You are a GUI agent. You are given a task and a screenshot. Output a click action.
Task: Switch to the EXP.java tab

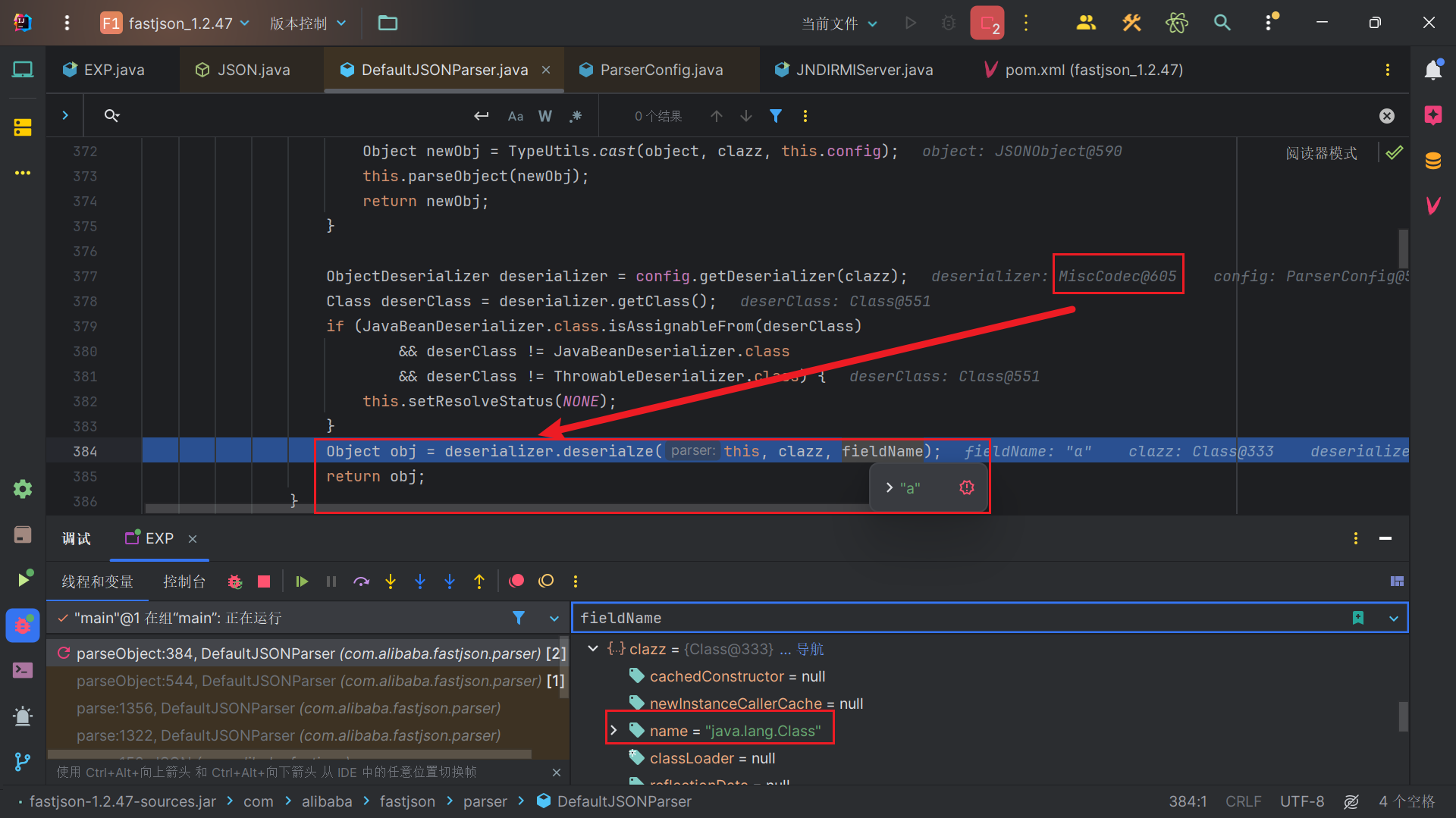coord(104,70)
